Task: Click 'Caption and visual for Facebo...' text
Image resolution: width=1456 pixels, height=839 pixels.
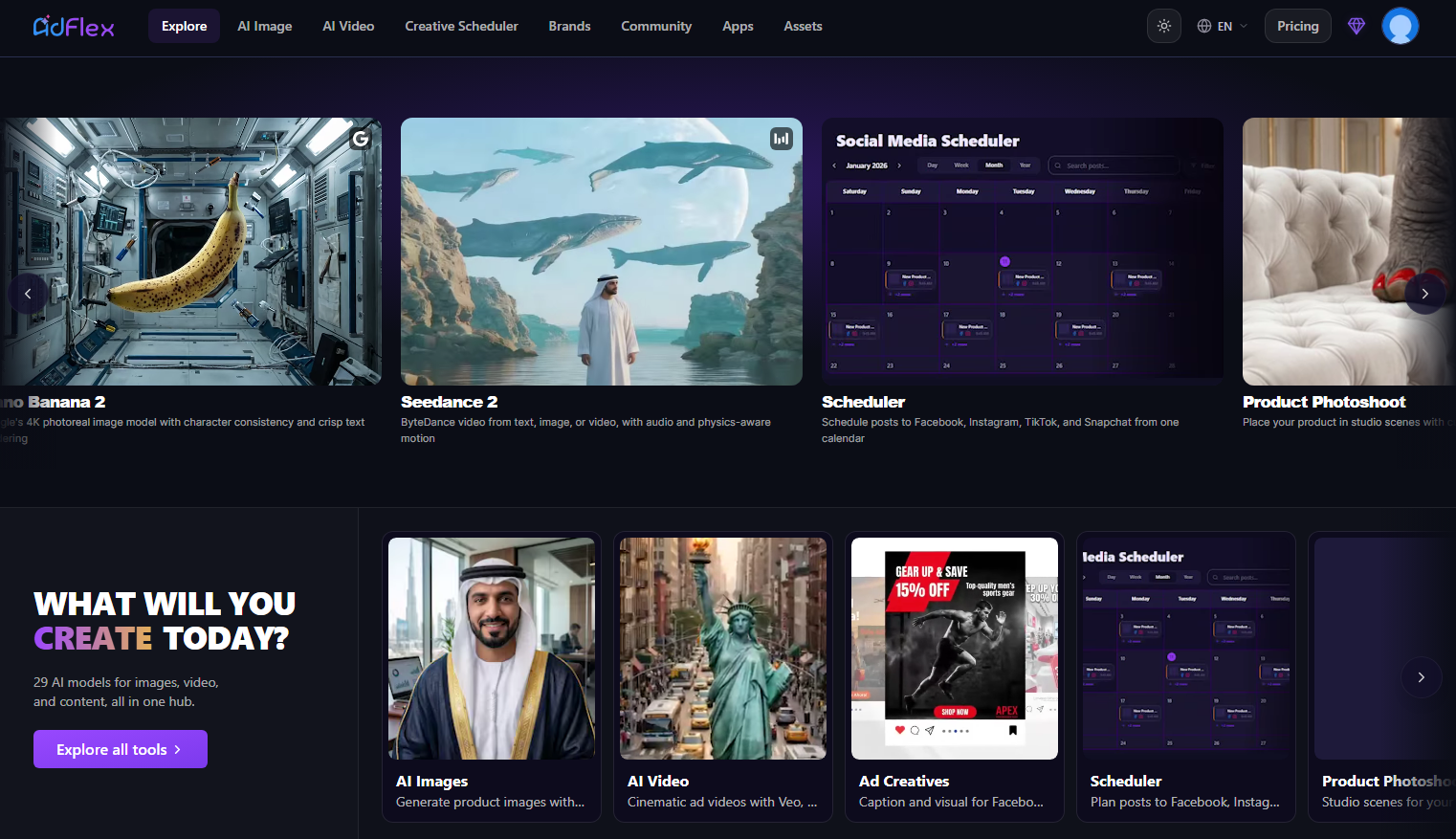Action: coord(951,802)
